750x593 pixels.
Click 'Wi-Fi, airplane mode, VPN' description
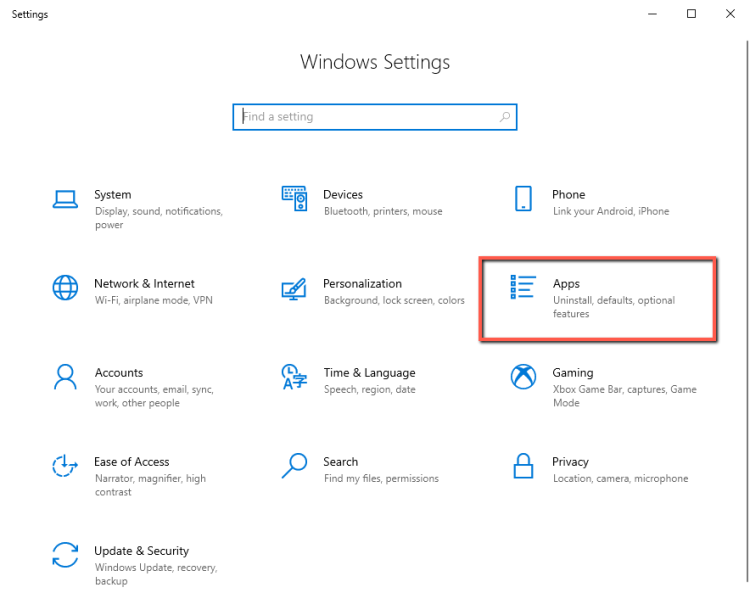click(154, 300)
